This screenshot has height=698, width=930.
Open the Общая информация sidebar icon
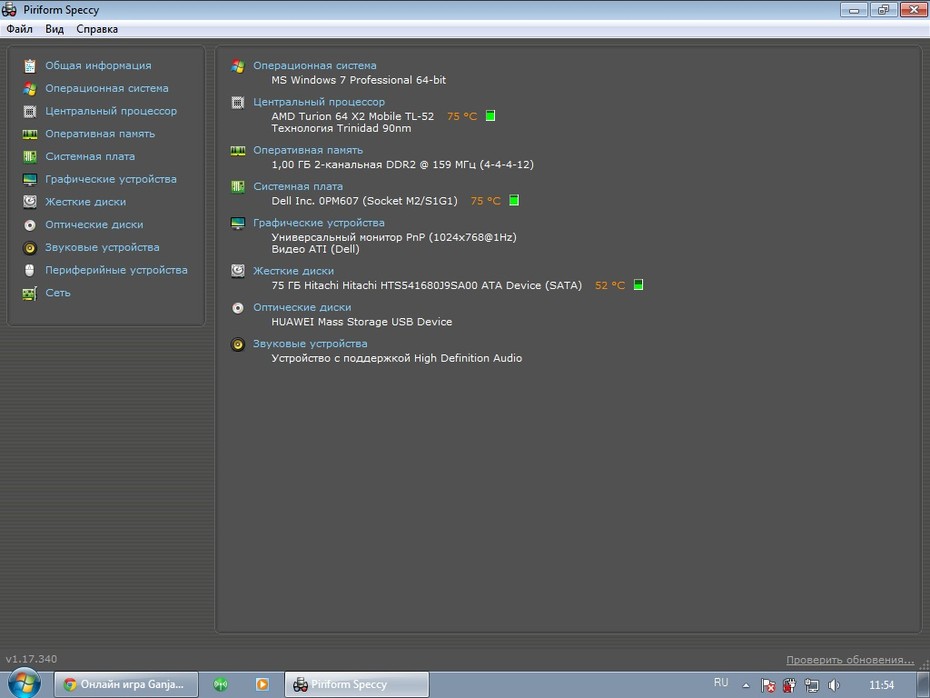click(x=30, y=66)
